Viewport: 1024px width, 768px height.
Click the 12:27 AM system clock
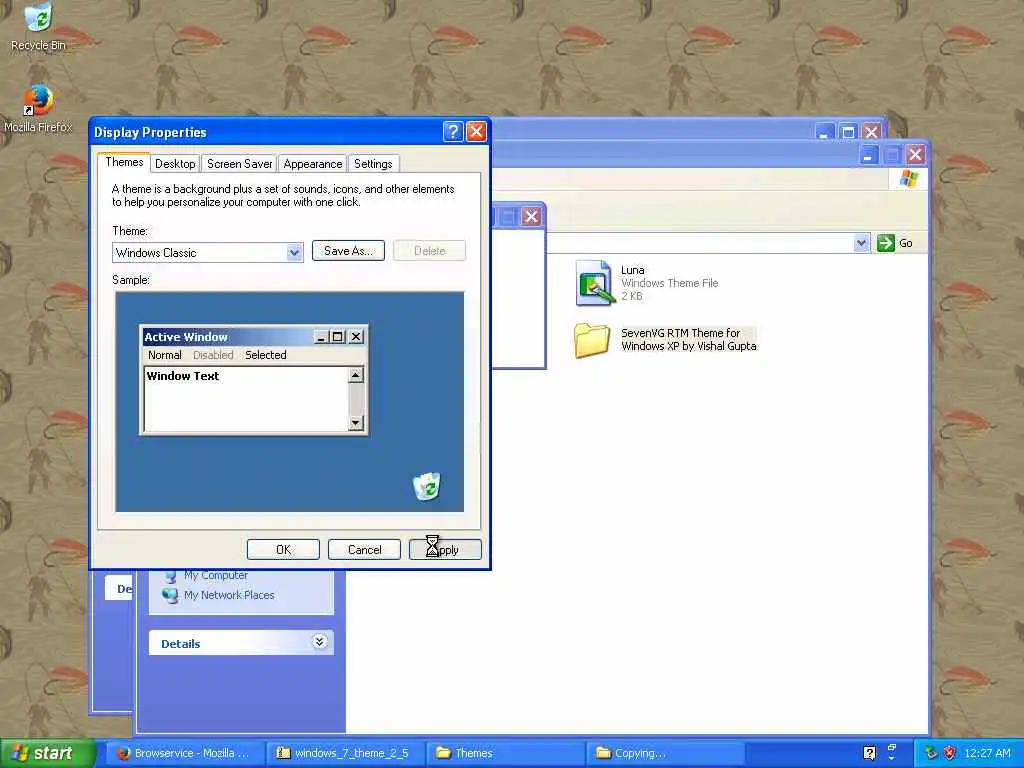click(987, 753)
